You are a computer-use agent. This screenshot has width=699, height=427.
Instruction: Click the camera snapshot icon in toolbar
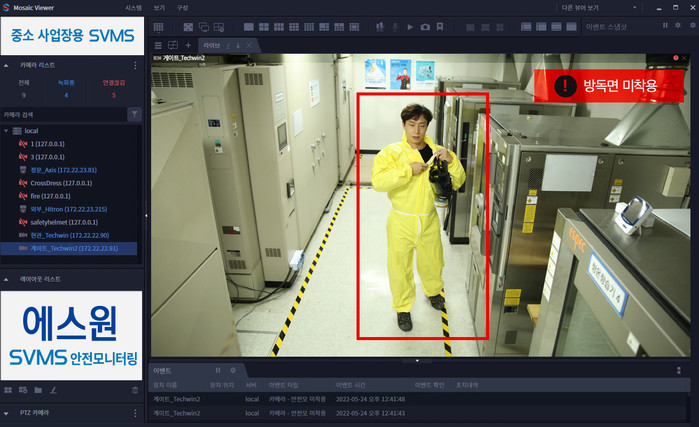425,26
